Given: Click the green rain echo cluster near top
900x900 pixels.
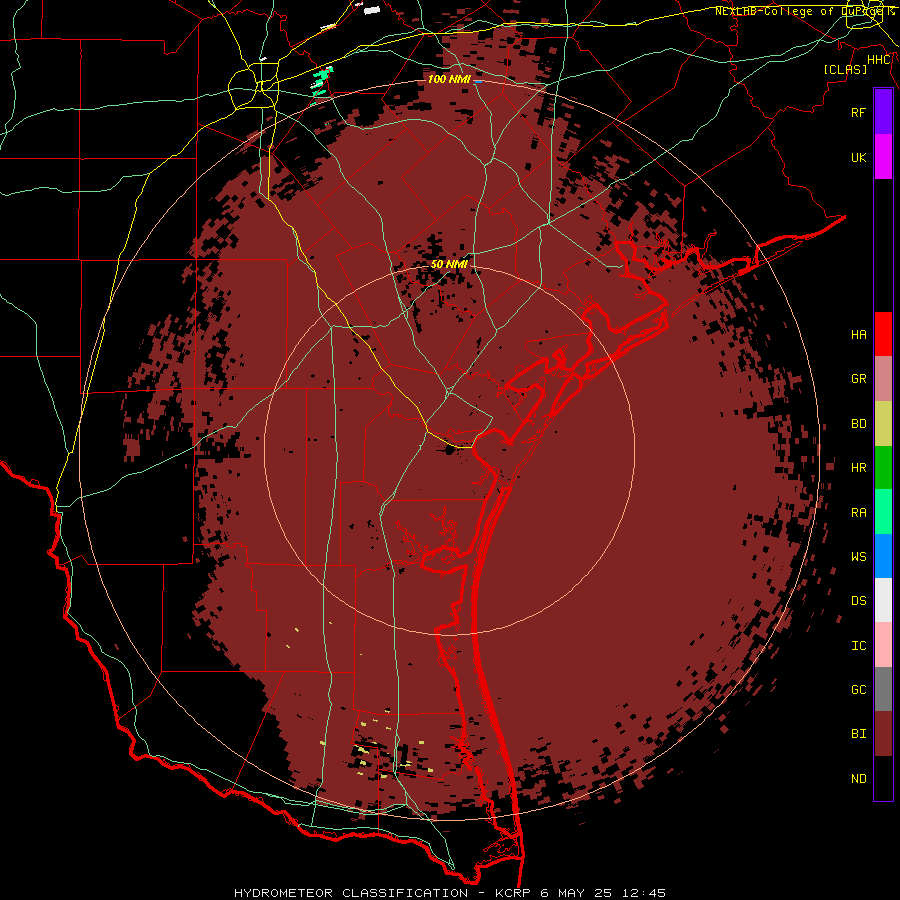Looking at the screenshot, I should [x=323, y=81].
